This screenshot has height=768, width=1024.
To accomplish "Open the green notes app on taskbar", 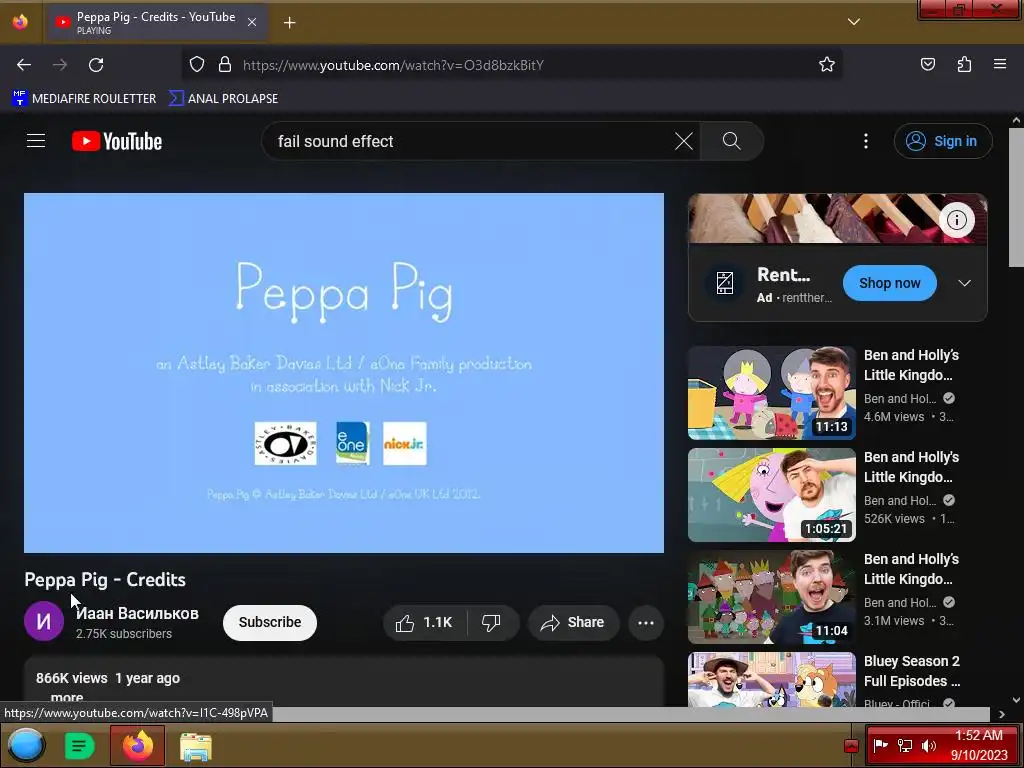I will click(x=80, y=745).
